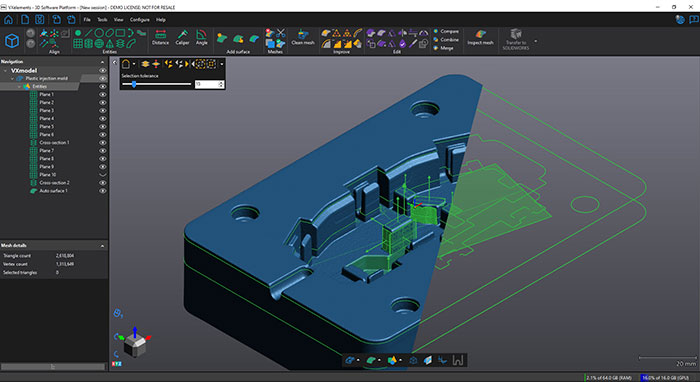Toggle visibility of Auto surface 1
This screenshot has width=700, height=382.
[103, 191]
